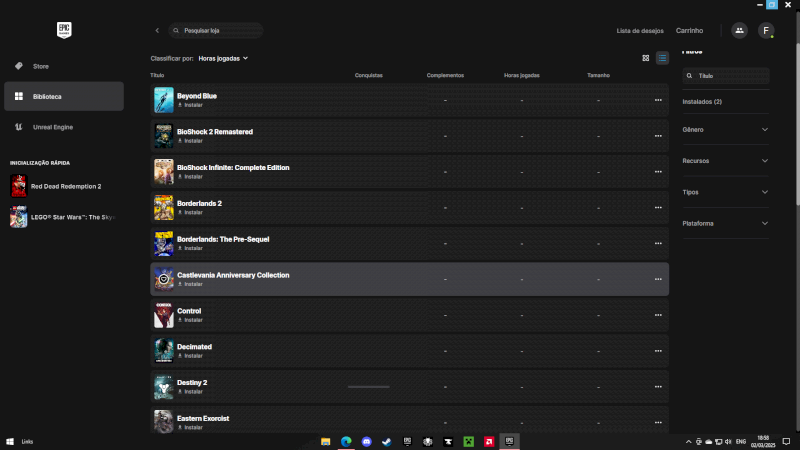Viewport: 800px width, 450px height.
Task: Click the back arrow navigation button
Action: tap(157, 31)
